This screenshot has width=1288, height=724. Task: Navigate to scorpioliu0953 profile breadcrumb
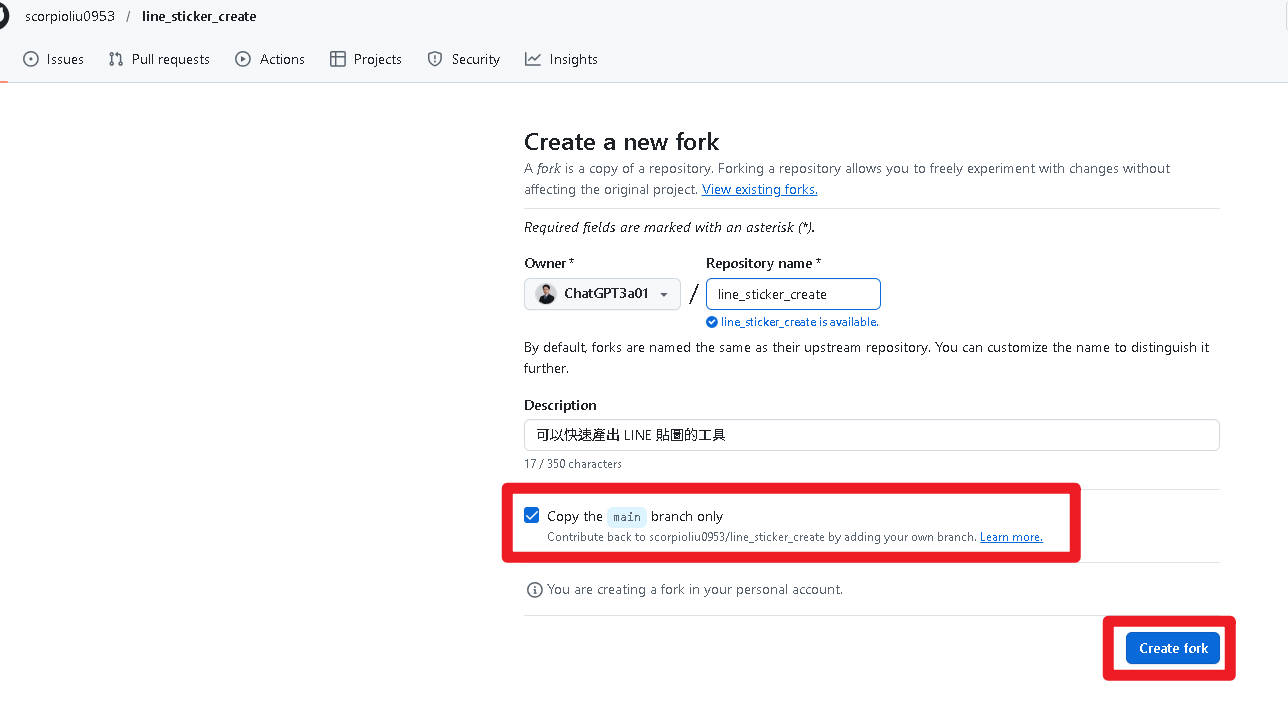(x=69, y=16)
